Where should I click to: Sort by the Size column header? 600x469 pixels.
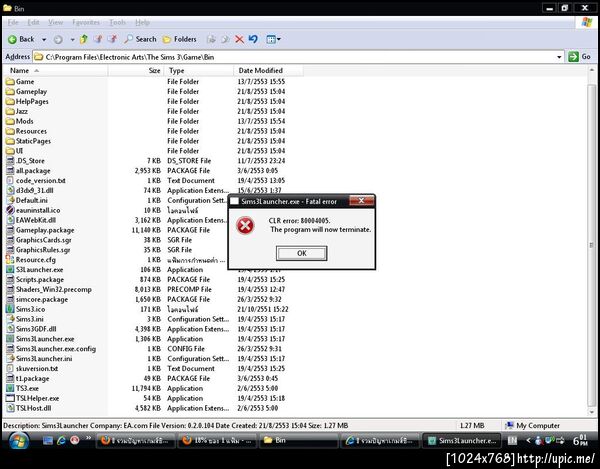click(x=136, y=70)
